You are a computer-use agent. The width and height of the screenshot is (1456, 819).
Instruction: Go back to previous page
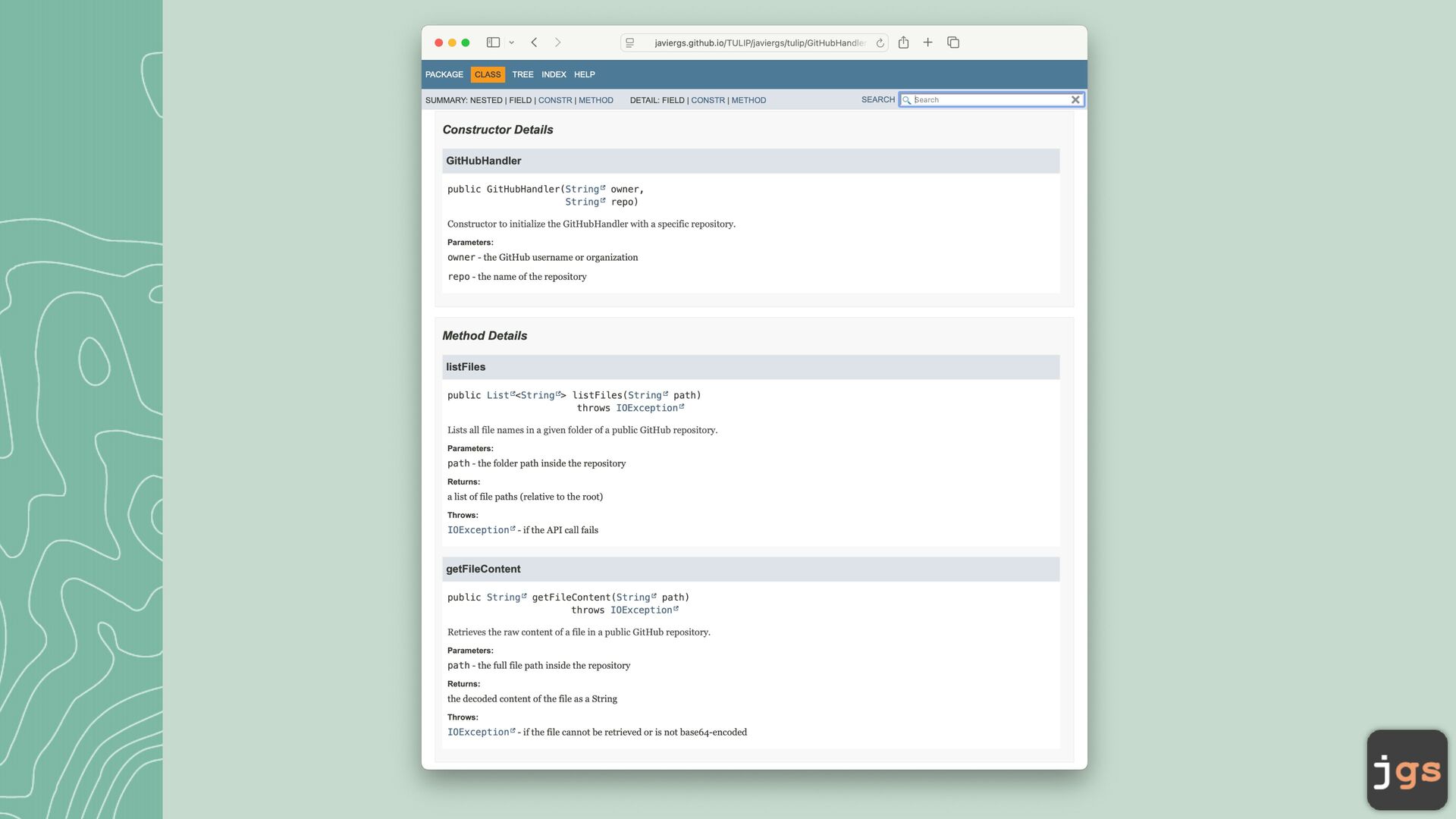click(x=535, y=42)
